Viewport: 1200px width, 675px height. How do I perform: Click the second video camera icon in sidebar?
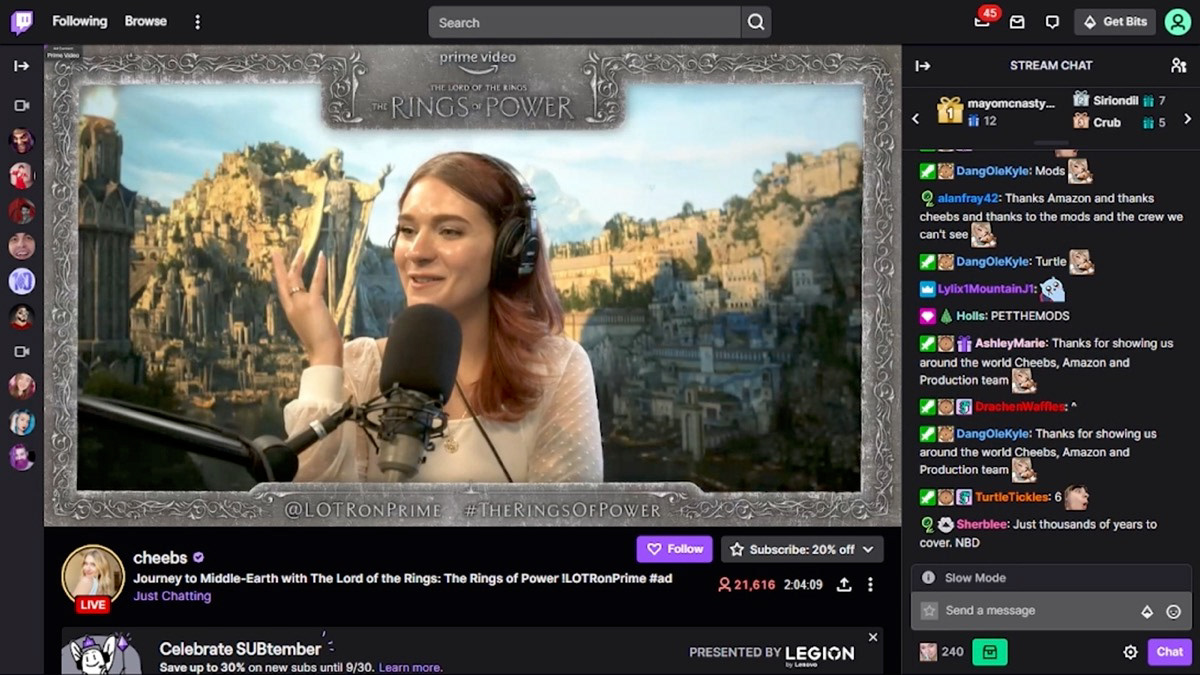(x=21, y=352)
